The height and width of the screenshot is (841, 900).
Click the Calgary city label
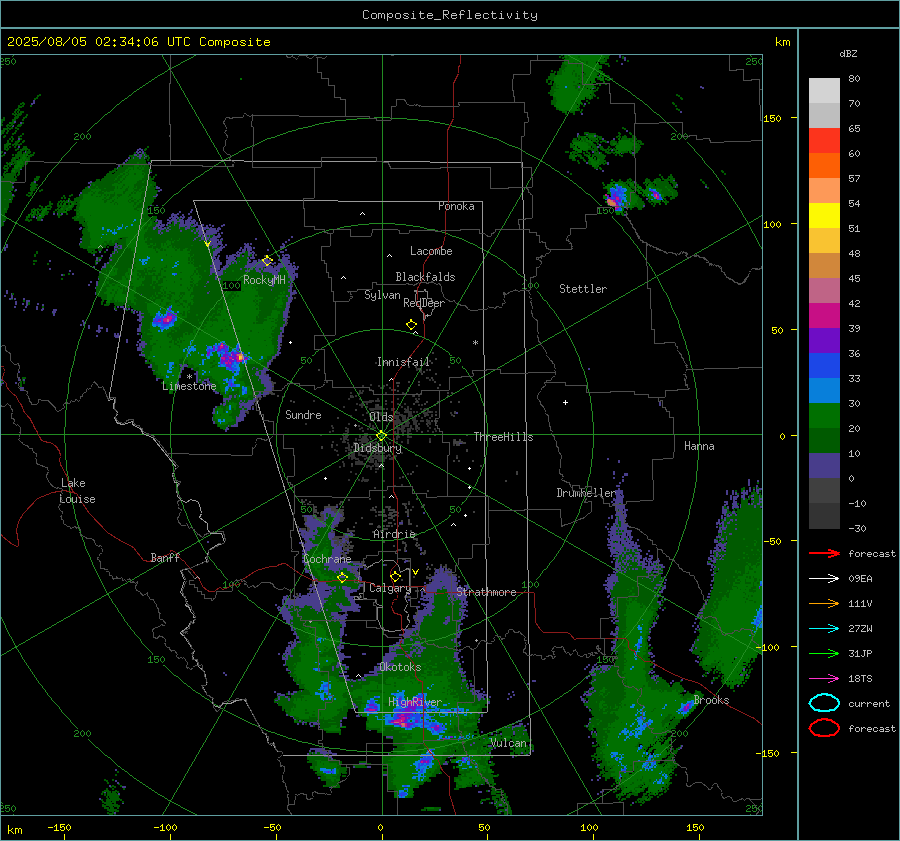click(x=390, y=588)
